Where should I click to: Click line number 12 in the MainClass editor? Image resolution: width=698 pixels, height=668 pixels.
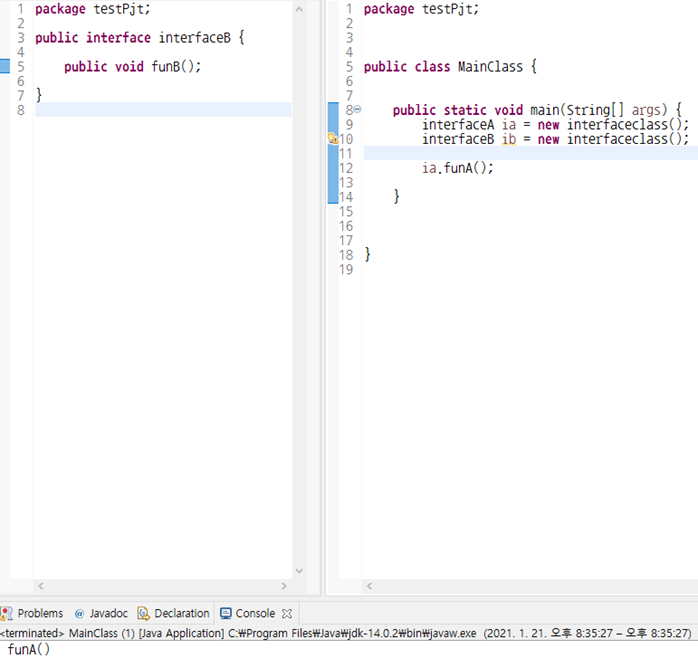click(346, 168)
